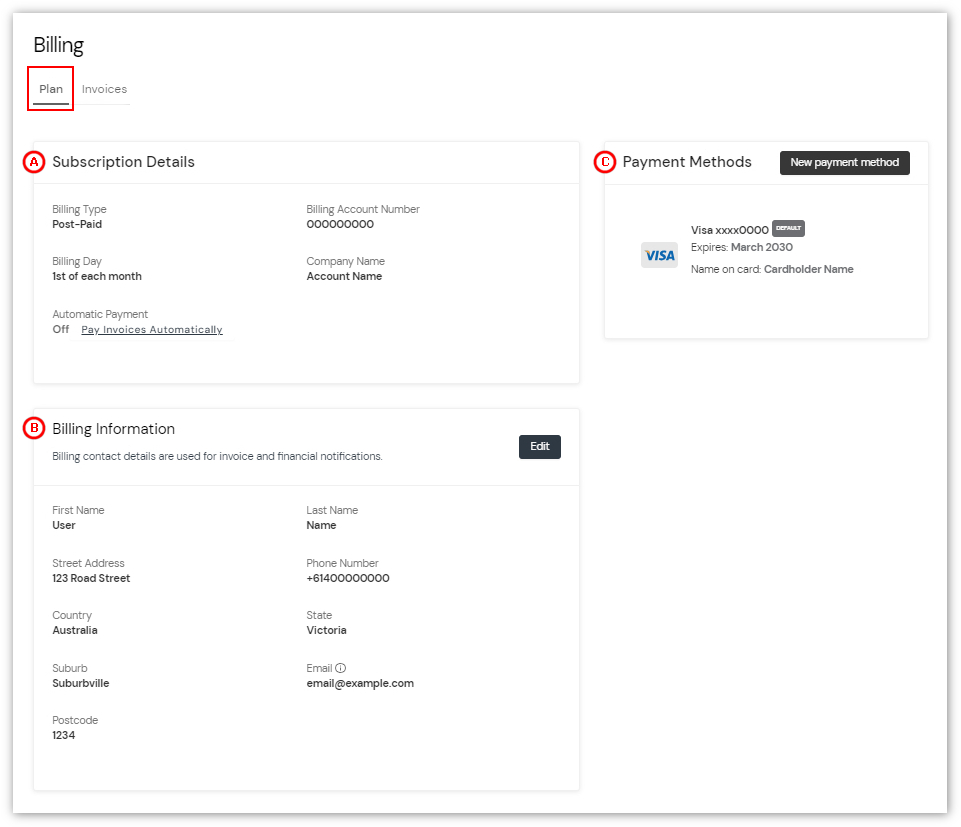Image resolution: width=961 pixels, height=827 pixels.
Task: Click the Payment Methods heading
Action: click(687, 162)
